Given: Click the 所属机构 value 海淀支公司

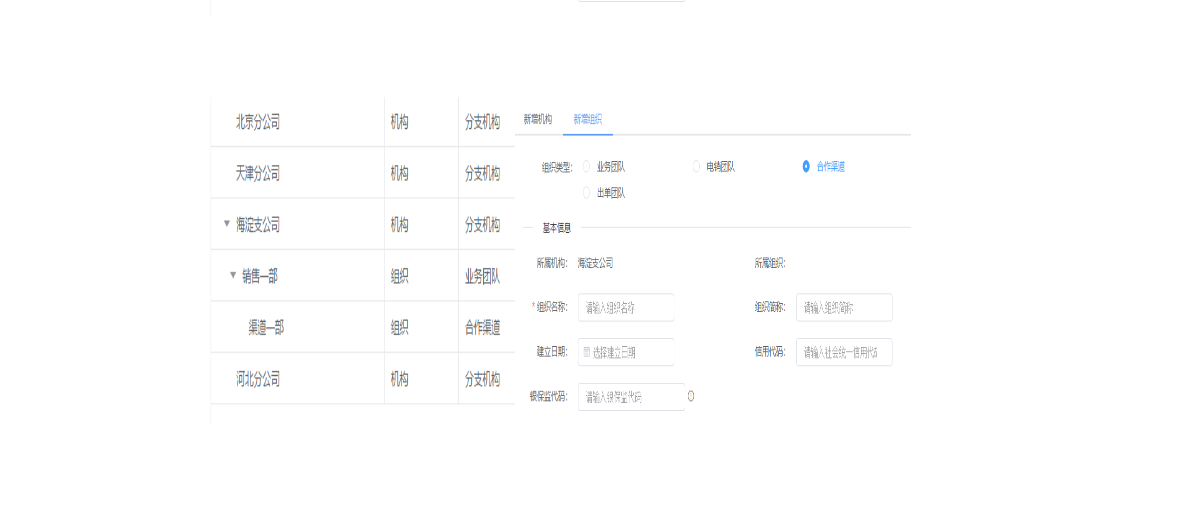Looking at the screenshot, I should click(x=595, y=263).
